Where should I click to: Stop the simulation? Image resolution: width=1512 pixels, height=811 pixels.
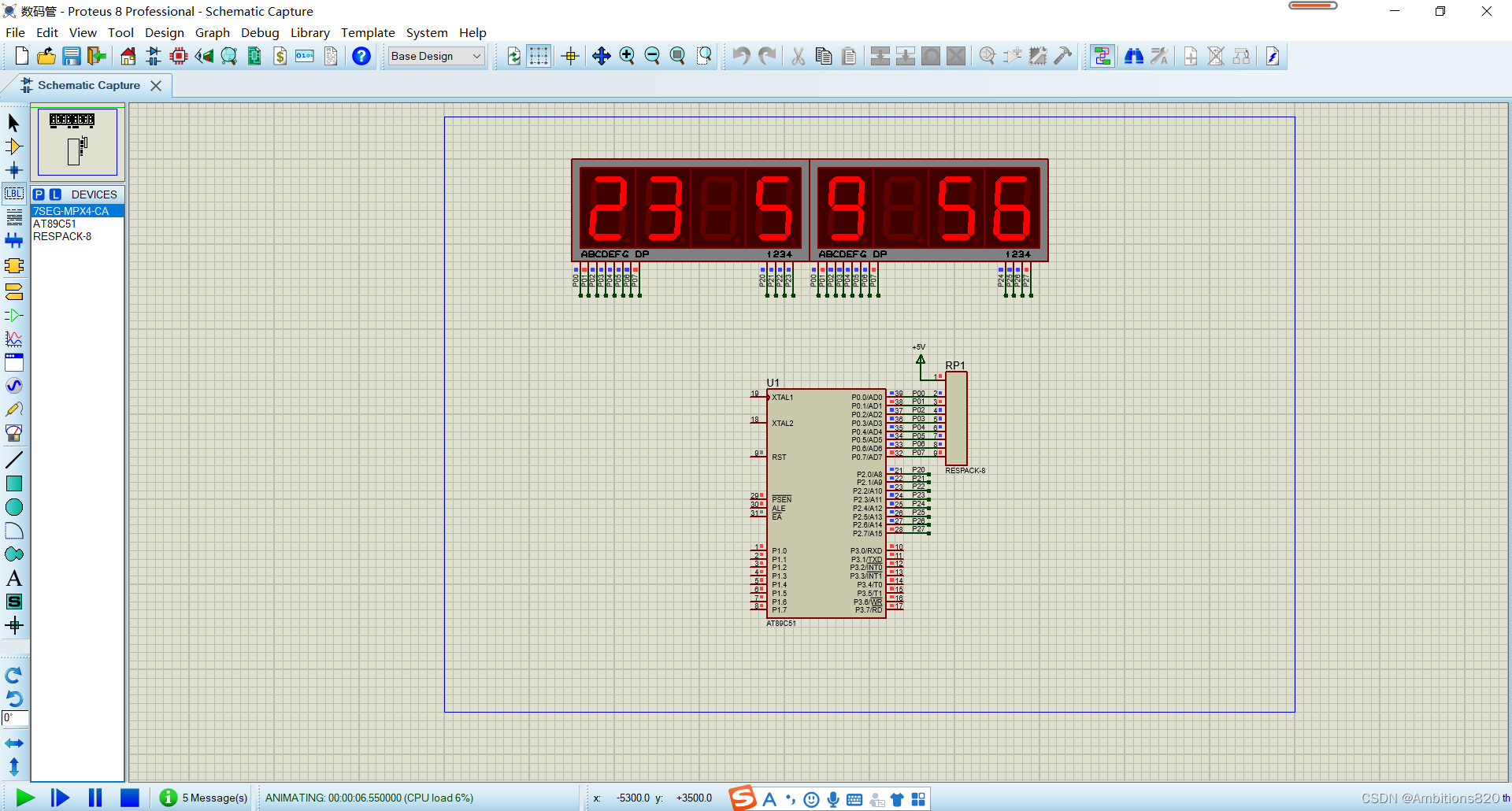point(130,798)
